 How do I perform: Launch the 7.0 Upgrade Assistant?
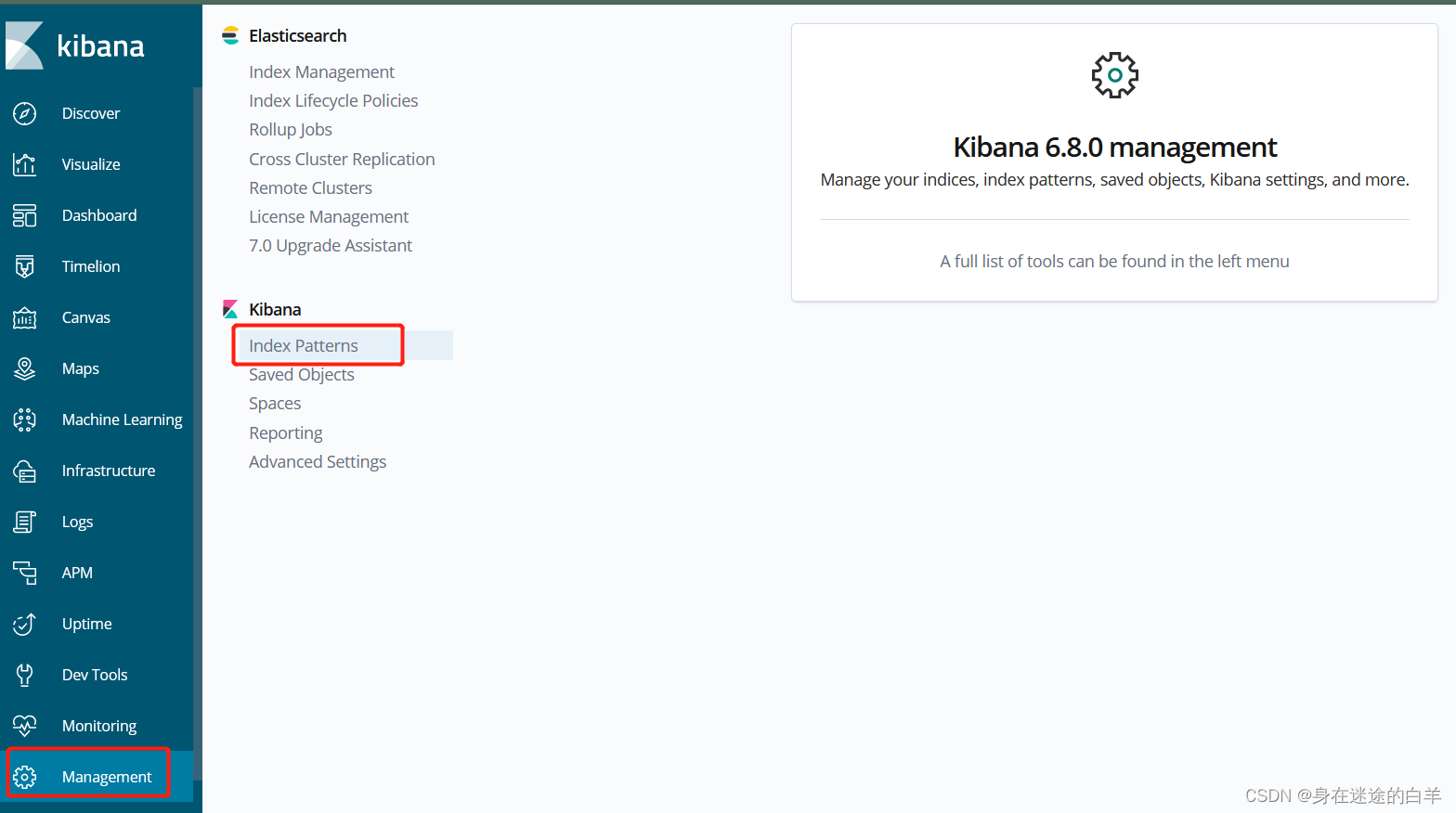pos(331,245)
